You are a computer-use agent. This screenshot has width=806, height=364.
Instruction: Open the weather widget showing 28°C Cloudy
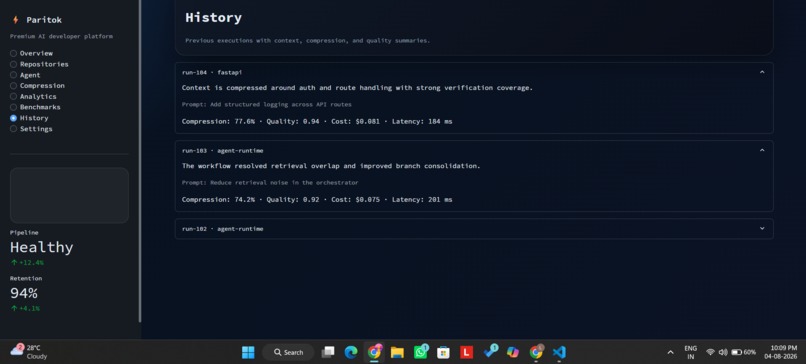[28, 352]
